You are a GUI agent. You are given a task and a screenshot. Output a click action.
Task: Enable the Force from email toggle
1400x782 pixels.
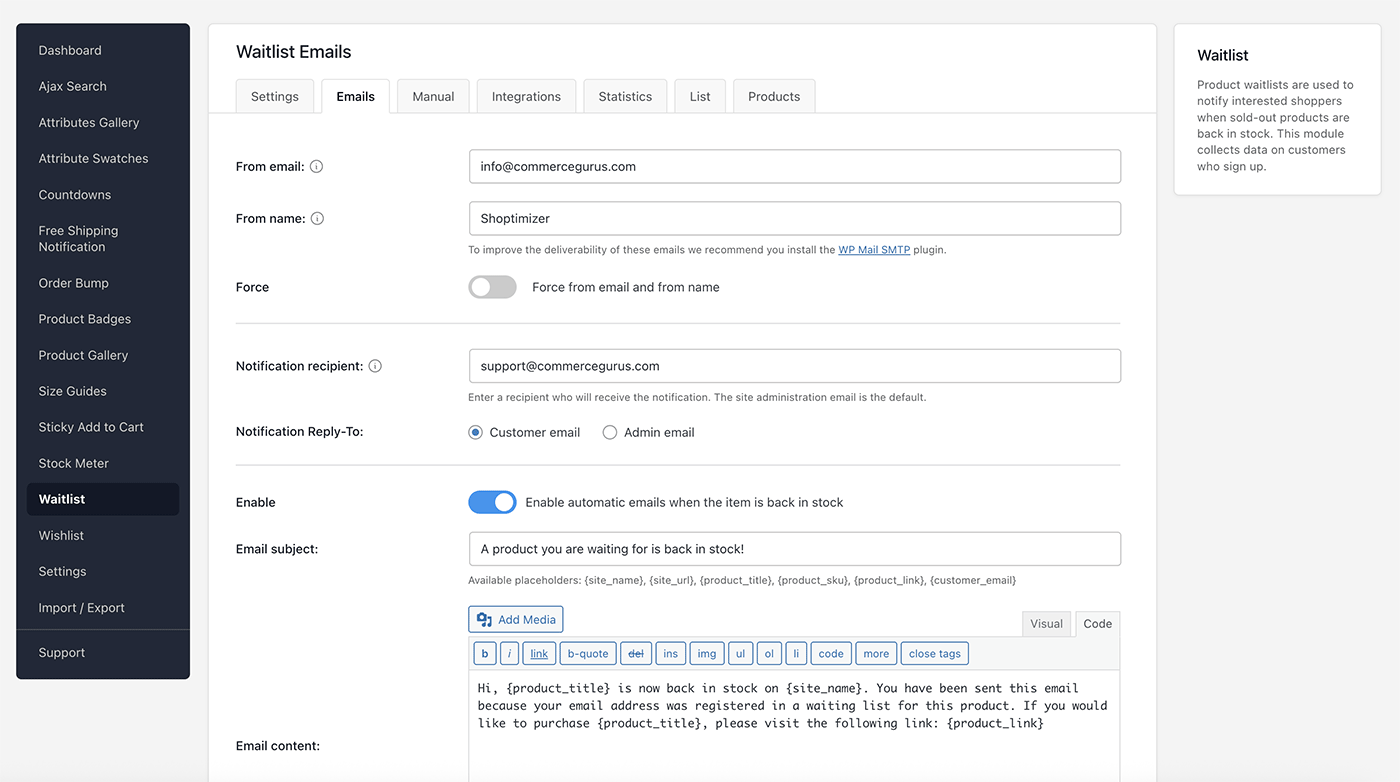[x=492, y=287]
